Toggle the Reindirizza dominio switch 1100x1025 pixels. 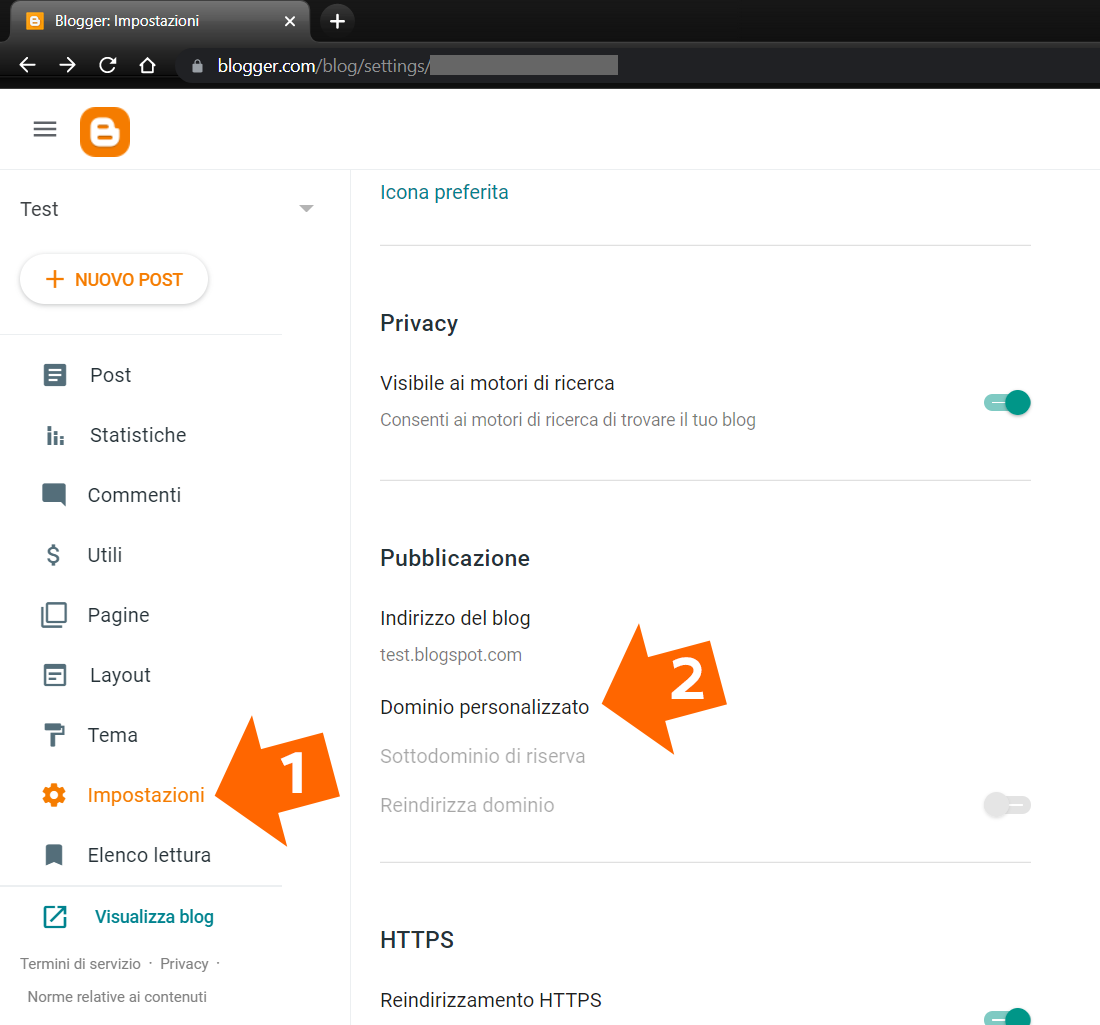point(1007,805)
